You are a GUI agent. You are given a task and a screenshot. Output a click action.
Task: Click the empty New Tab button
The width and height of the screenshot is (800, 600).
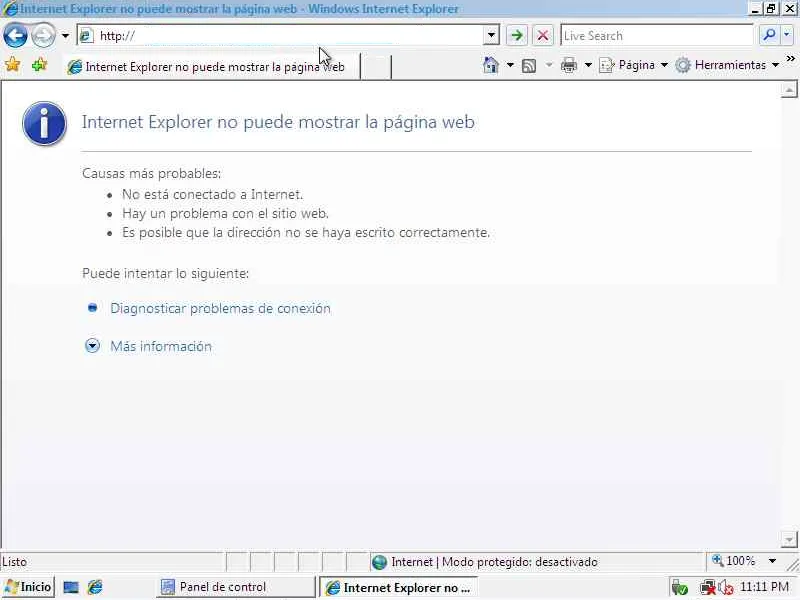376,67
